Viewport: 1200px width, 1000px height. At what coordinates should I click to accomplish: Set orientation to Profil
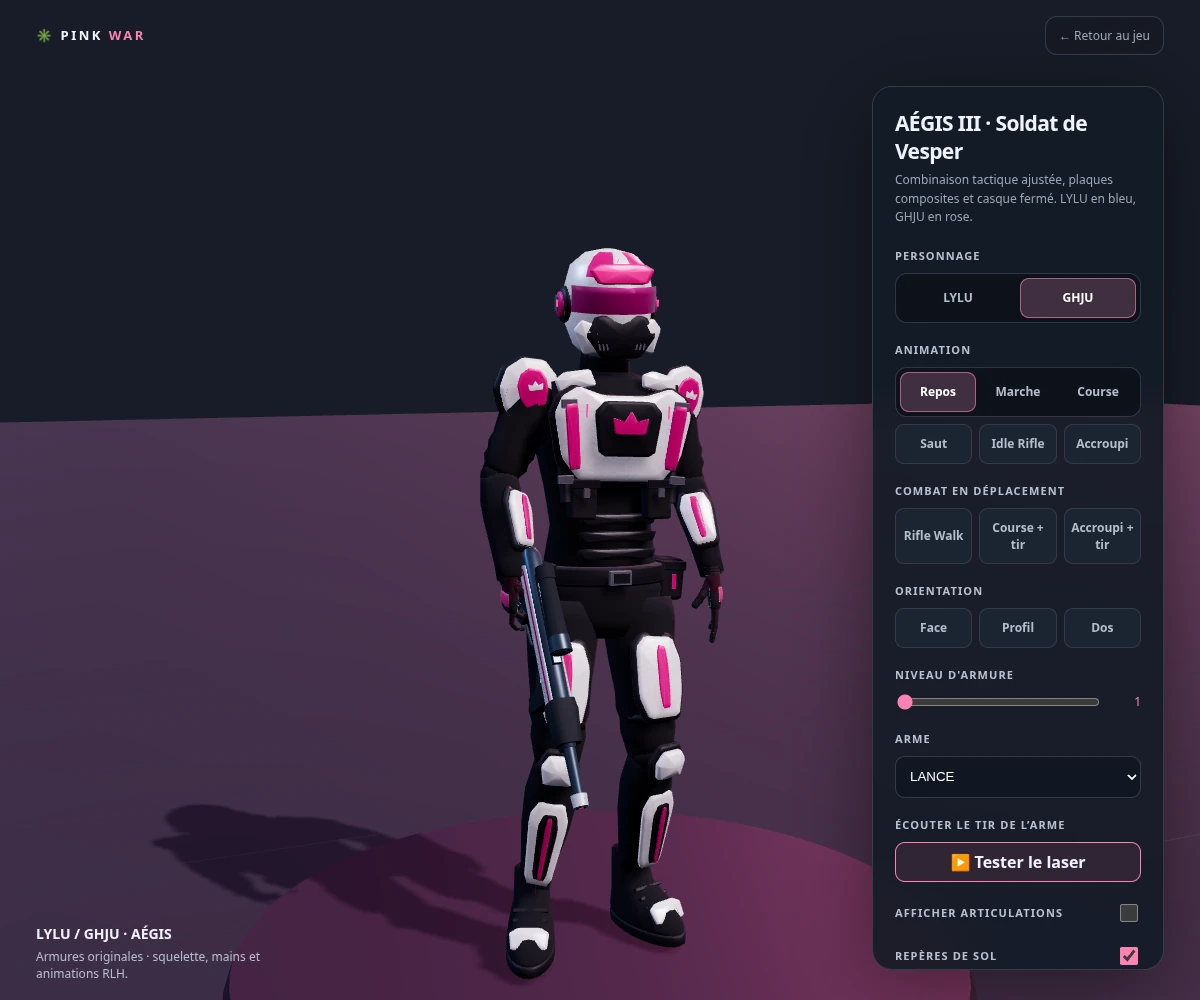tap(1018, 628)
